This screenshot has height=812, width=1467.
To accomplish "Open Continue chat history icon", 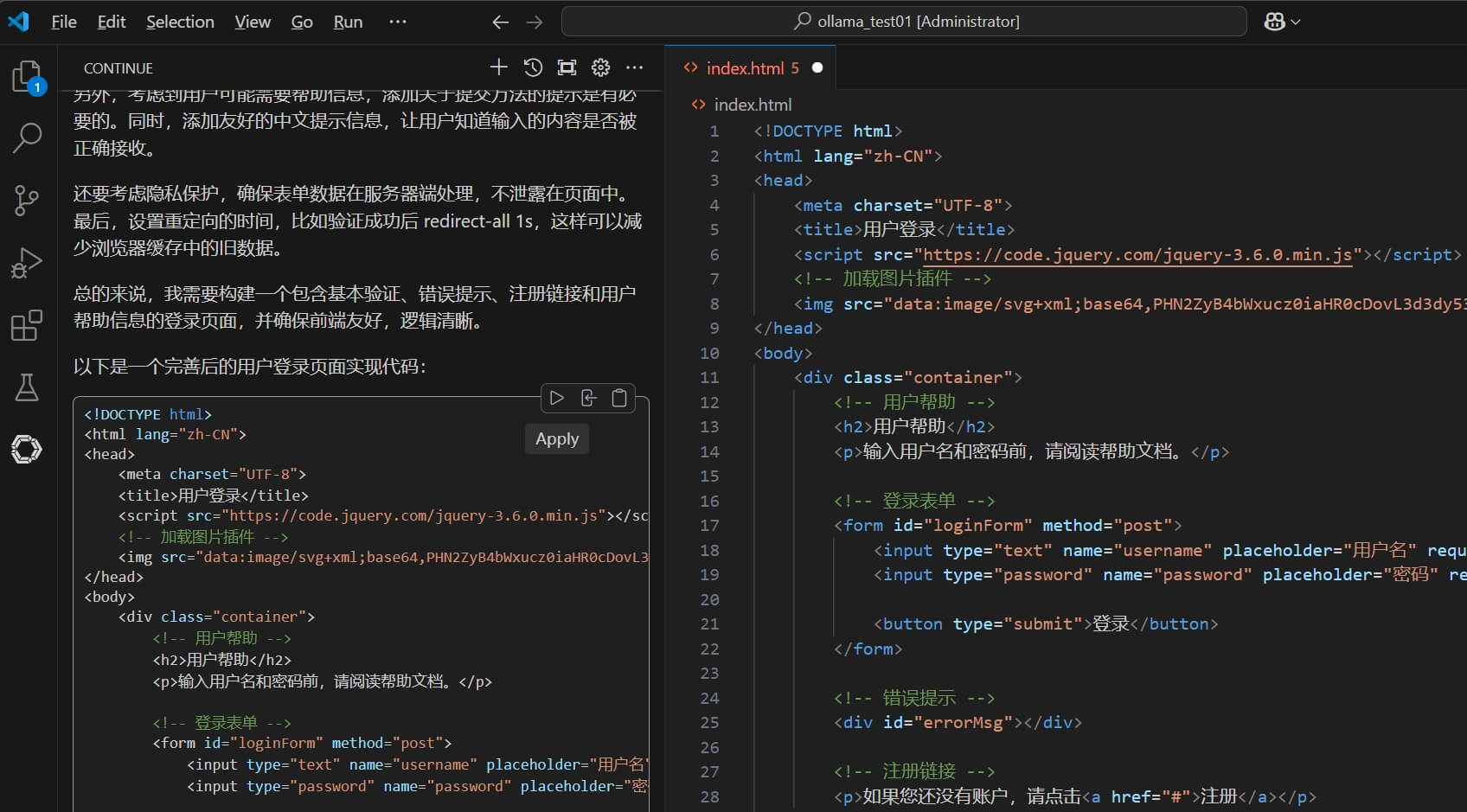I will click(x=533, y=67).
